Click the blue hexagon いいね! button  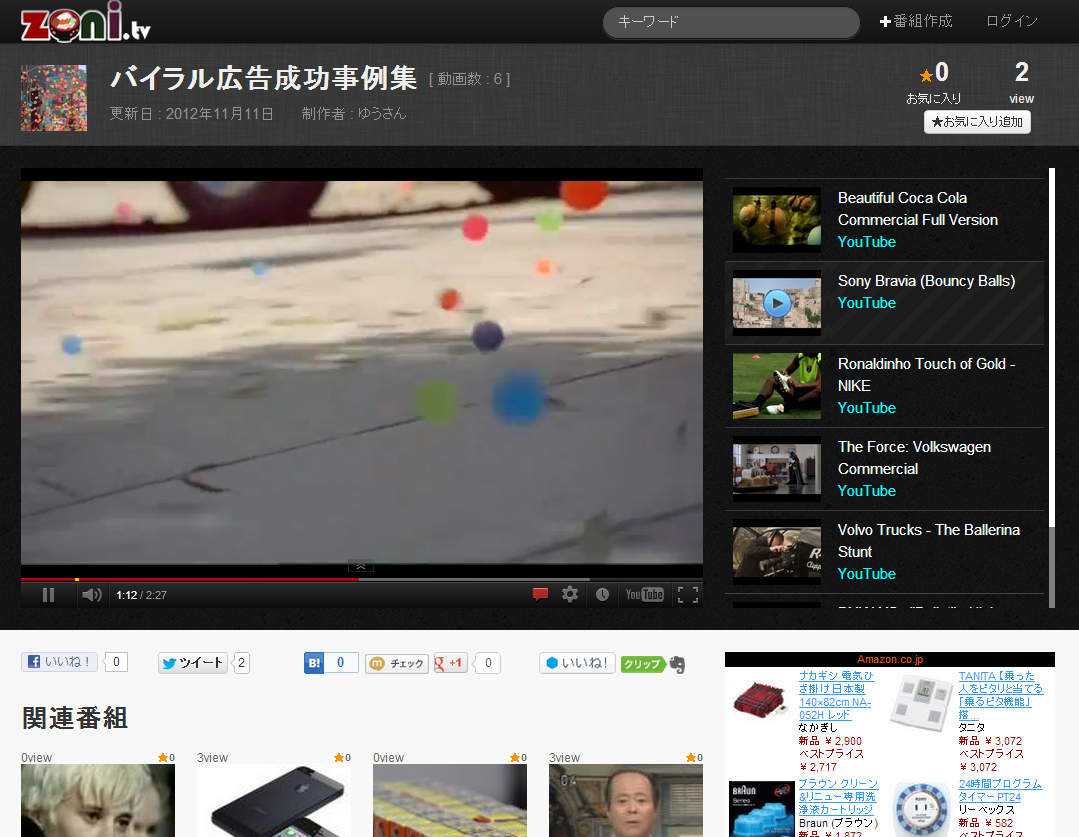coord(577,663)
